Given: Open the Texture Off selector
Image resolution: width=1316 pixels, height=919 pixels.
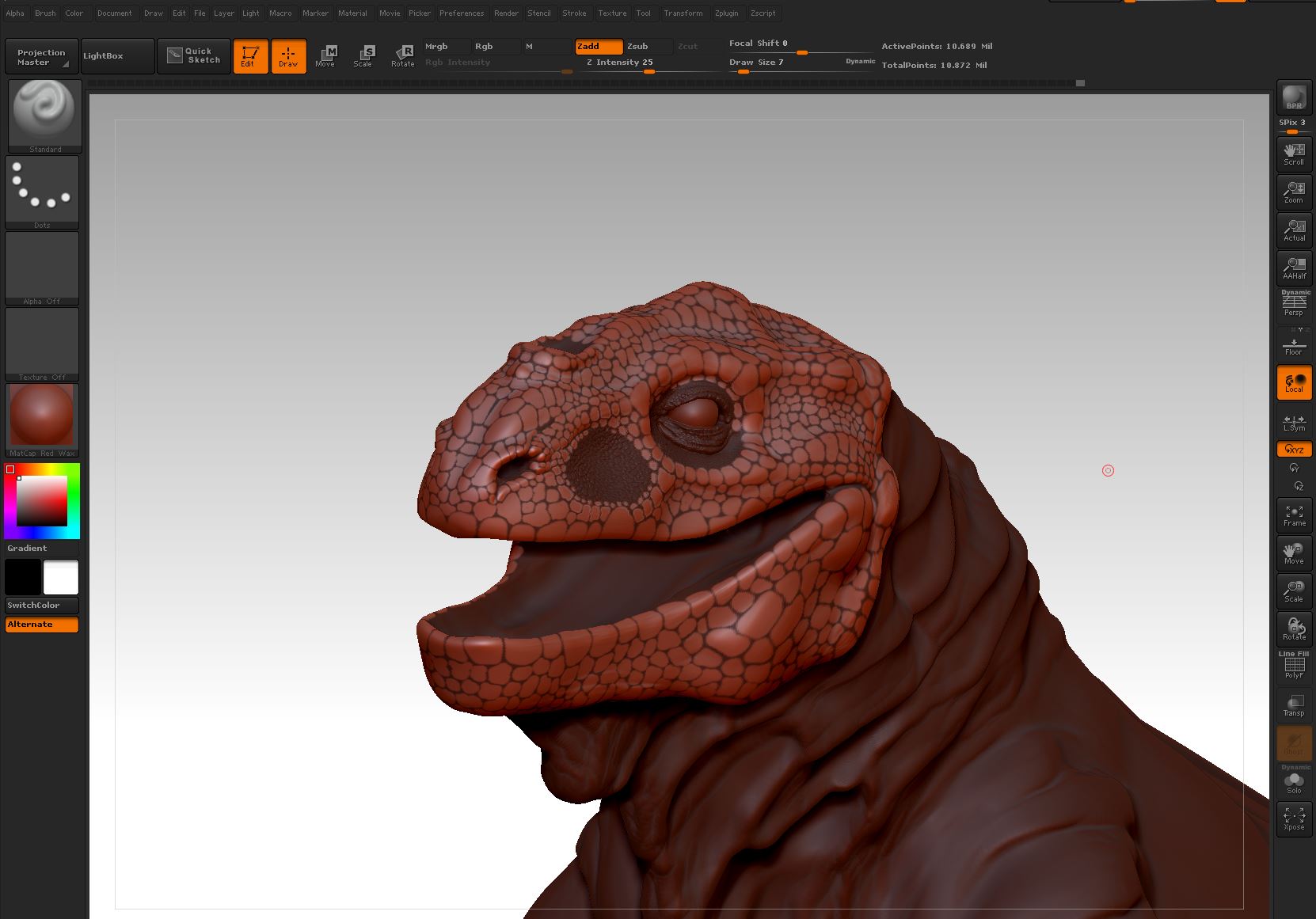Looking at the screenshot, I should [42, 344].
